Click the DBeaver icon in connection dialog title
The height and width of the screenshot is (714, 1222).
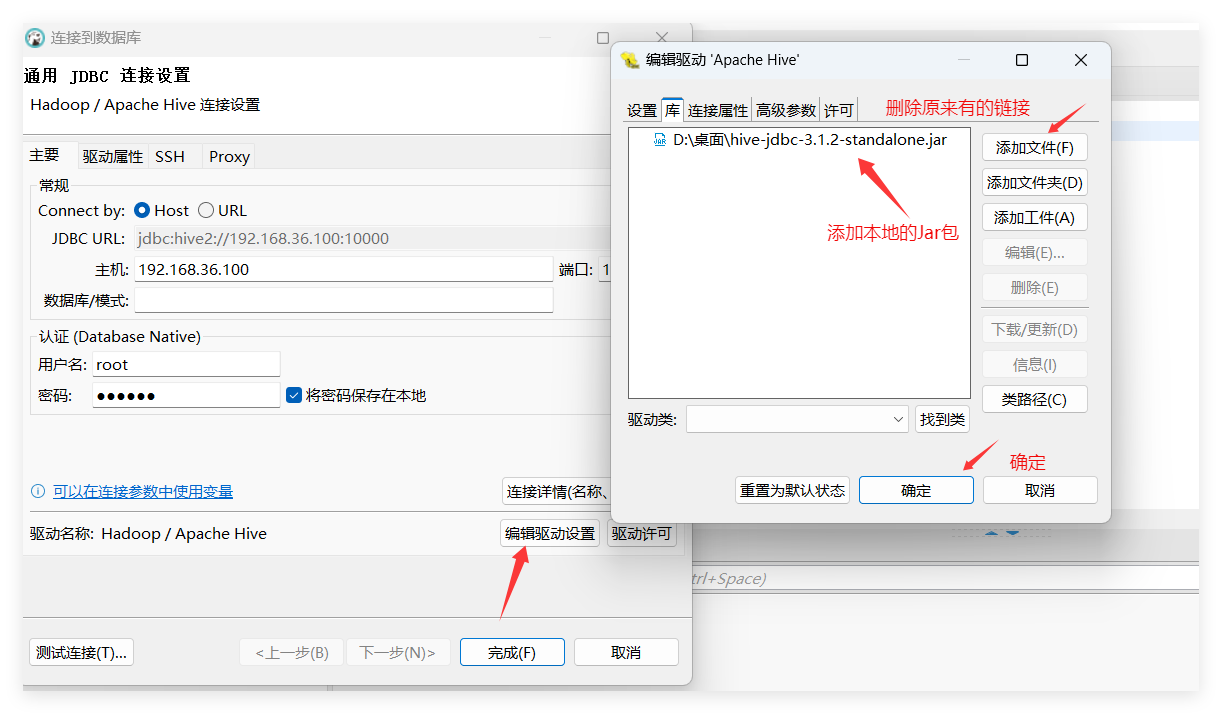point(35,38)
